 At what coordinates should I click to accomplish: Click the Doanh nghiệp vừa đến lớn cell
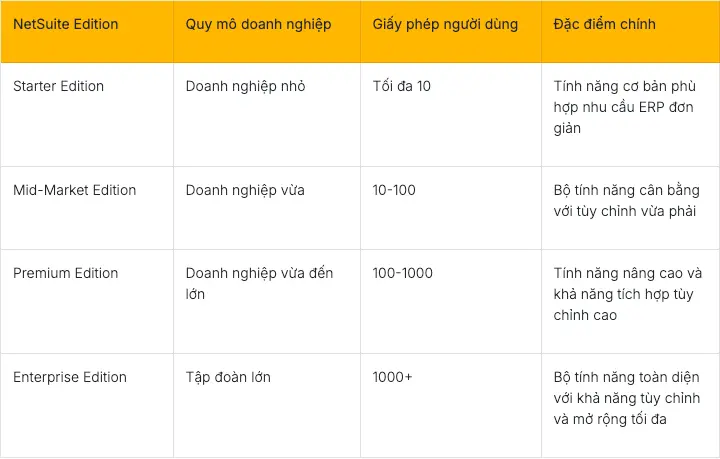pos(259,284)
